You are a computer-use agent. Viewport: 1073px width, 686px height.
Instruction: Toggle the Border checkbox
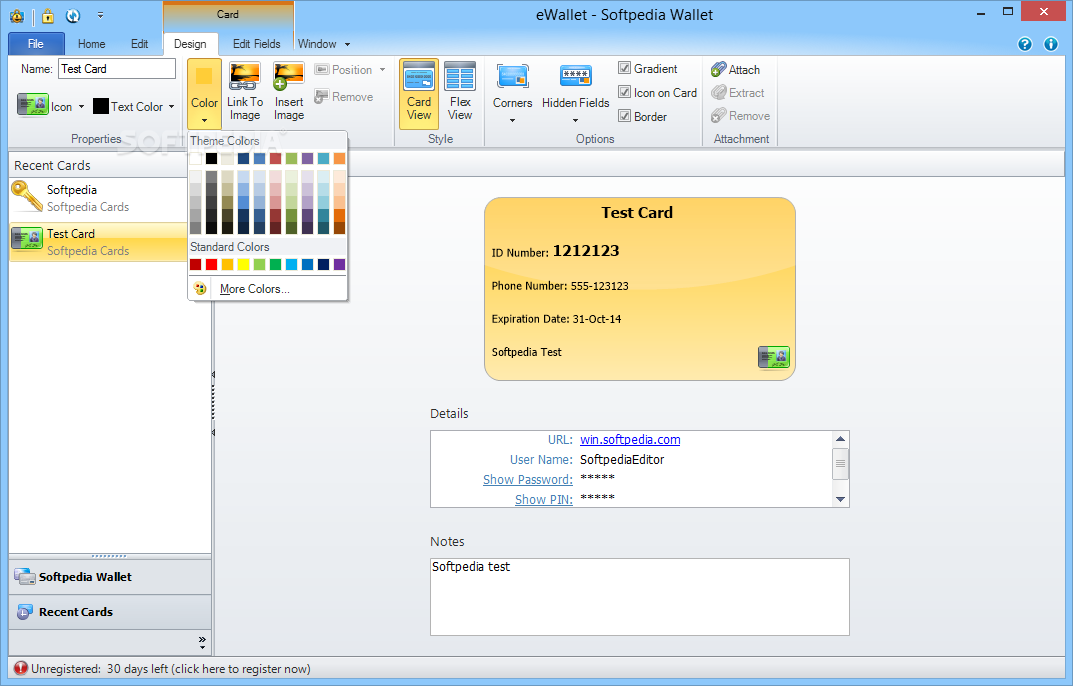pos(624,116)
